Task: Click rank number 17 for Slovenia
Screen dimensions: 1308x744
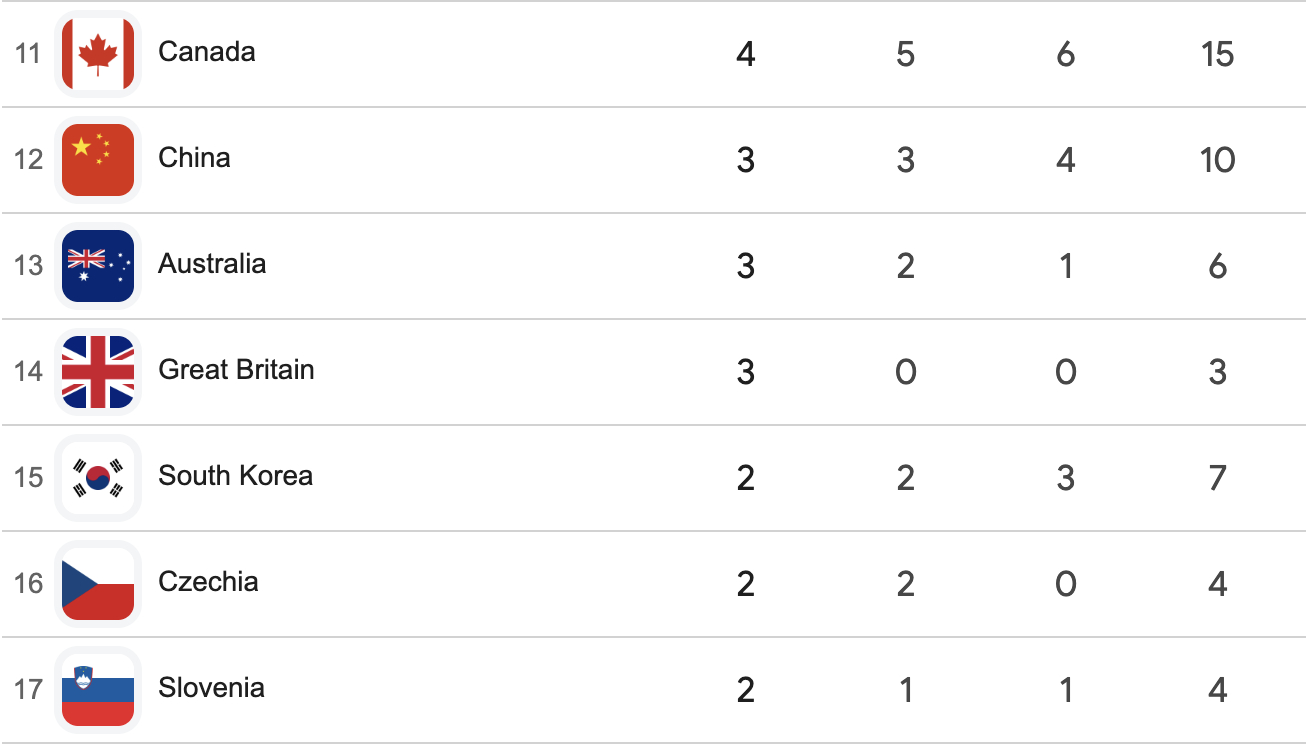Action: coord(29,690)
